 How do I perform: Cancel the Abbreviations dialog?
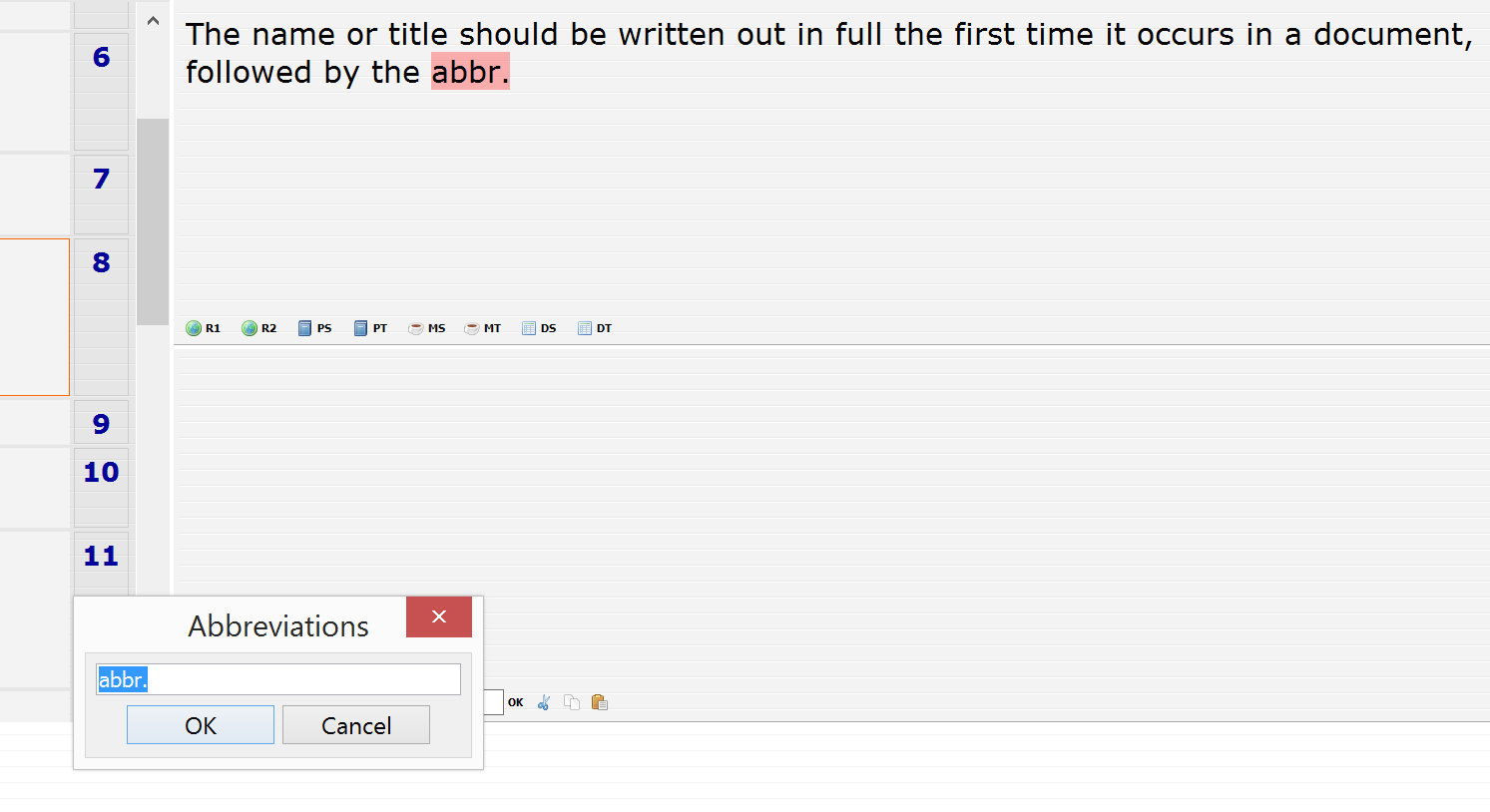[356, 725]
